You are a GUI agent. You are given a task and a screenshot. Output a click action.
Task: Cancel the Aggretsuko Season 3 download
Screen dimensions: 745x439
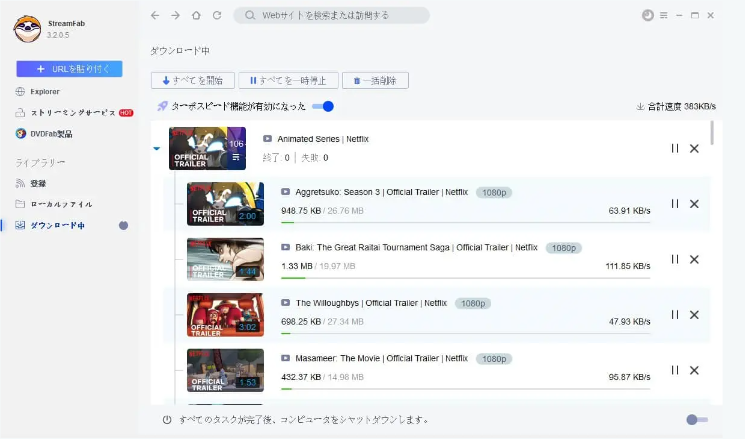point(694,204)
